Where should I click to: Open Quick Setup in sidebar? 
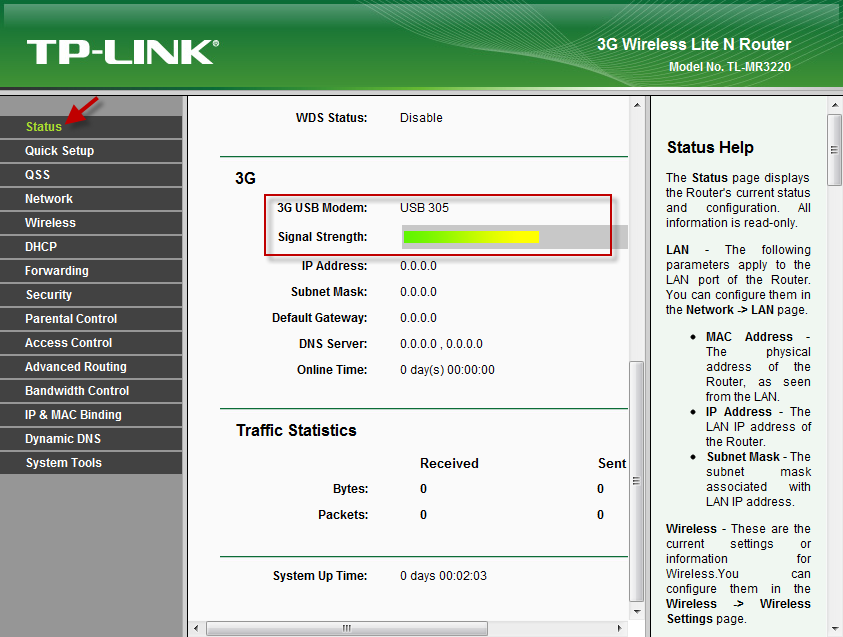[x=91, y=151]
